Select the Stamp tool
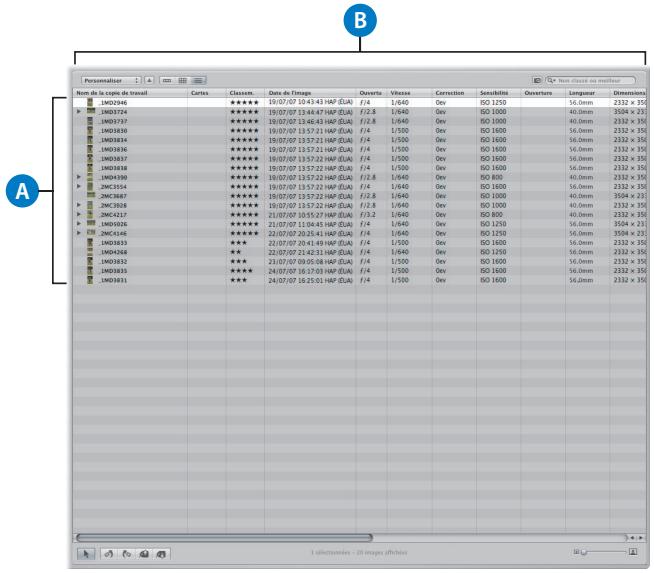Image resolution: width=654 pixels, height=573 pixels. click(x=161, y=554)
